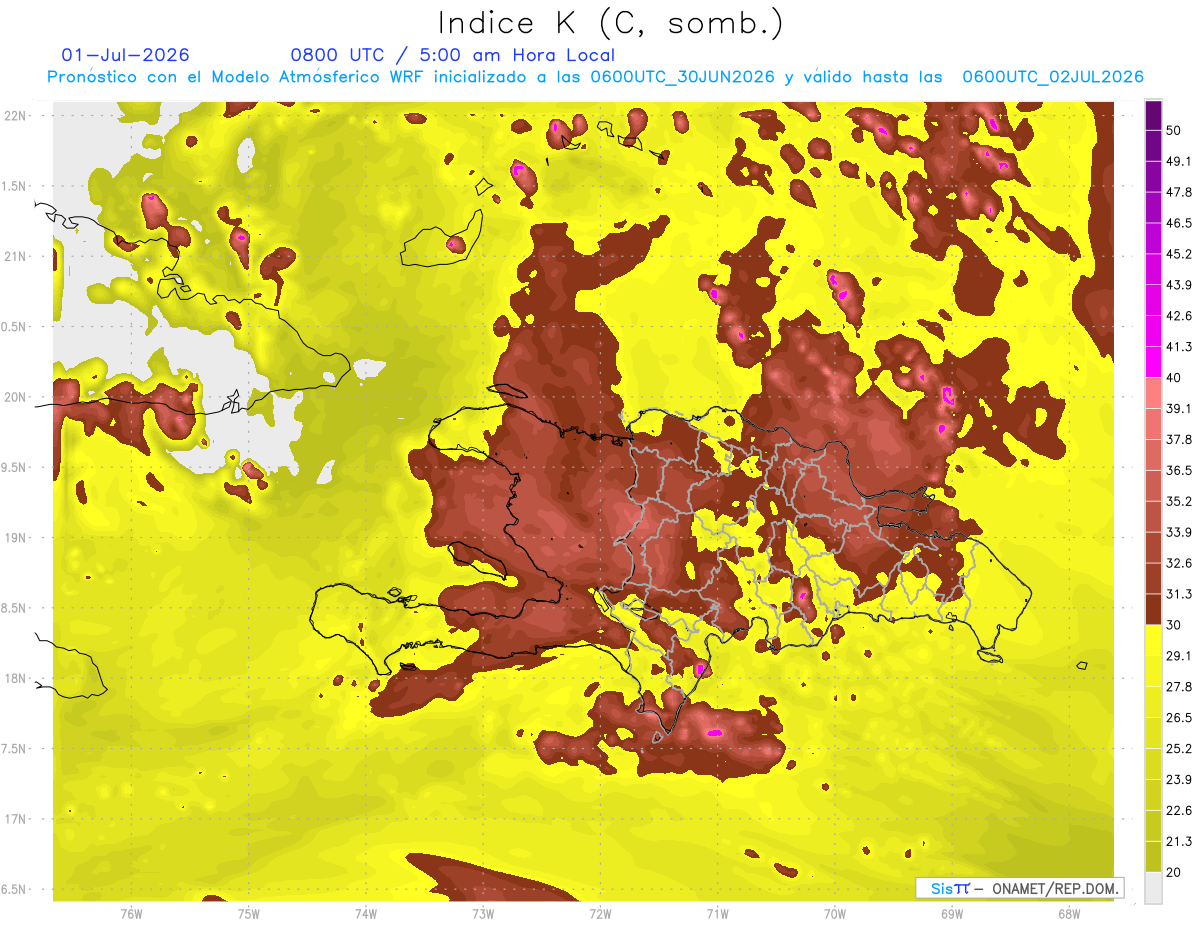
Task: Click the colorbar value "22.6"
Action: [1179, 811]
